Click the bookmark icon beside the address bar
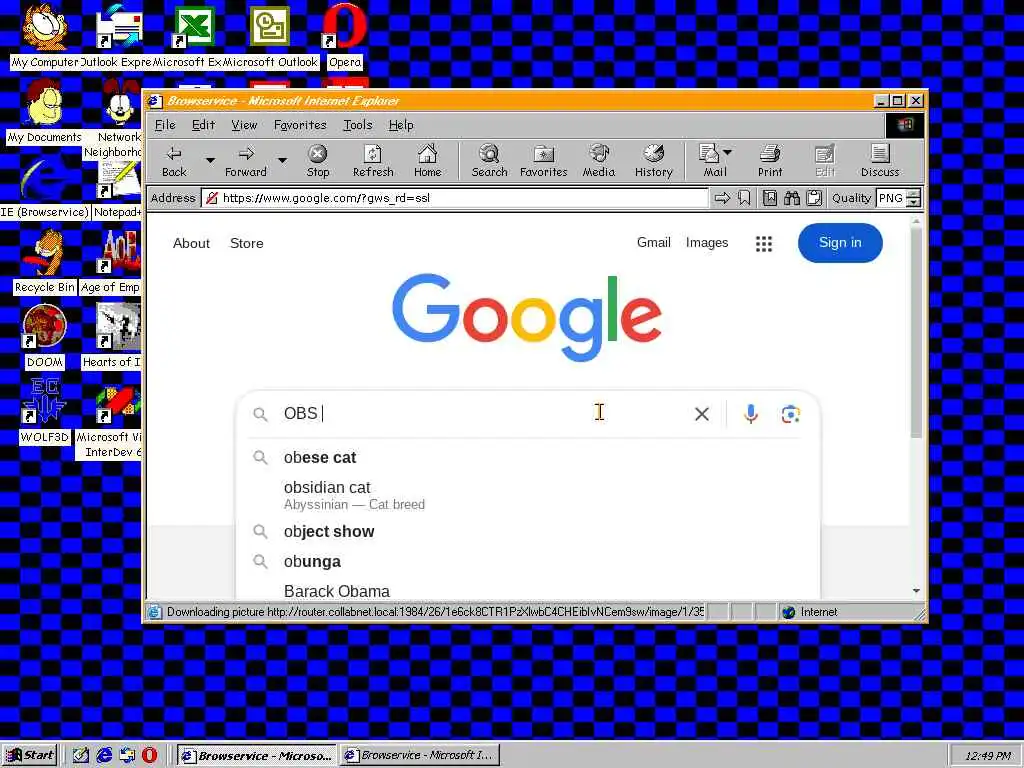Screen dimensions: 1024x768 [744, 198]
